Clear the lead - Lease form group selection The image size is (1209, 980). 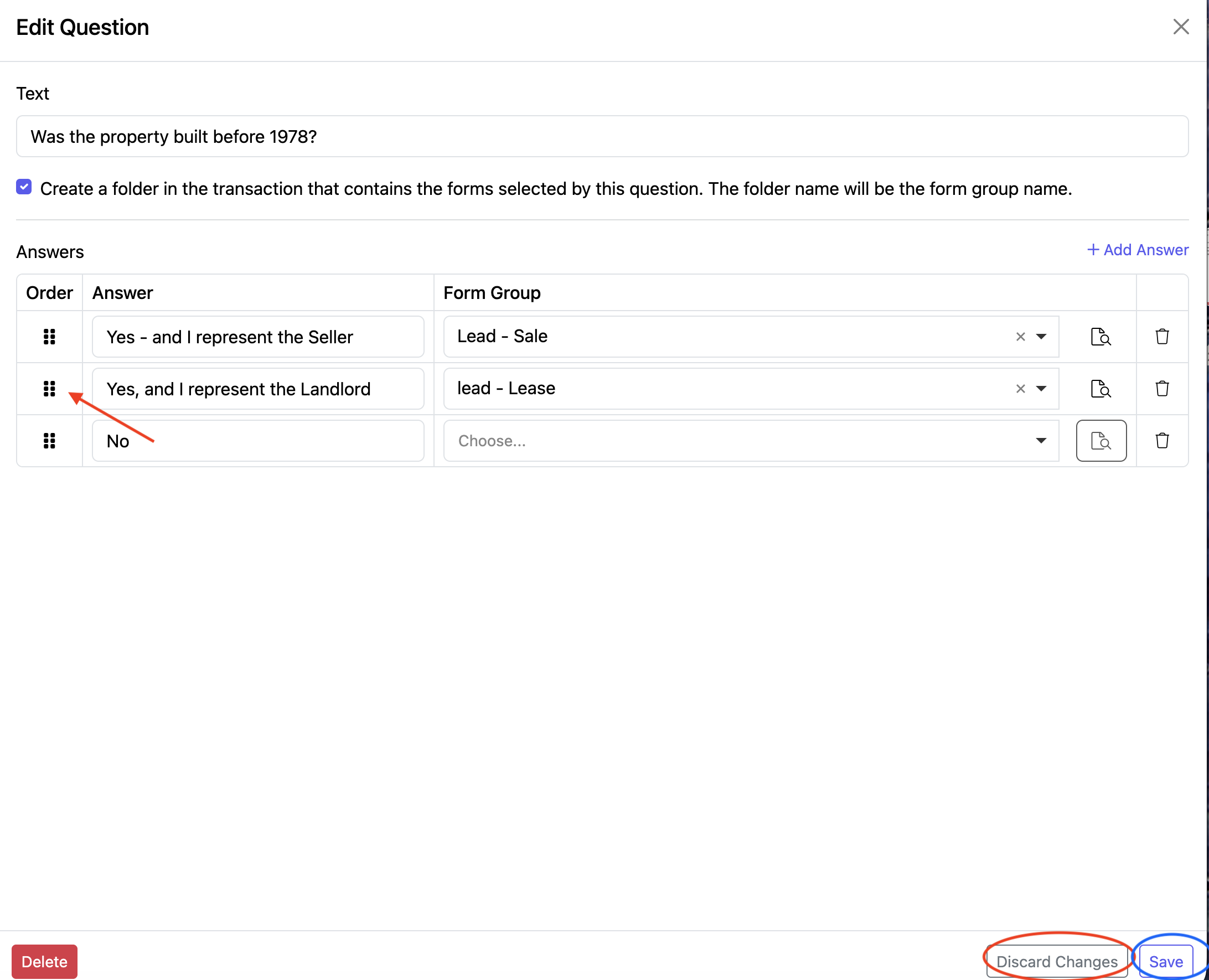(x=1020, y=389)
